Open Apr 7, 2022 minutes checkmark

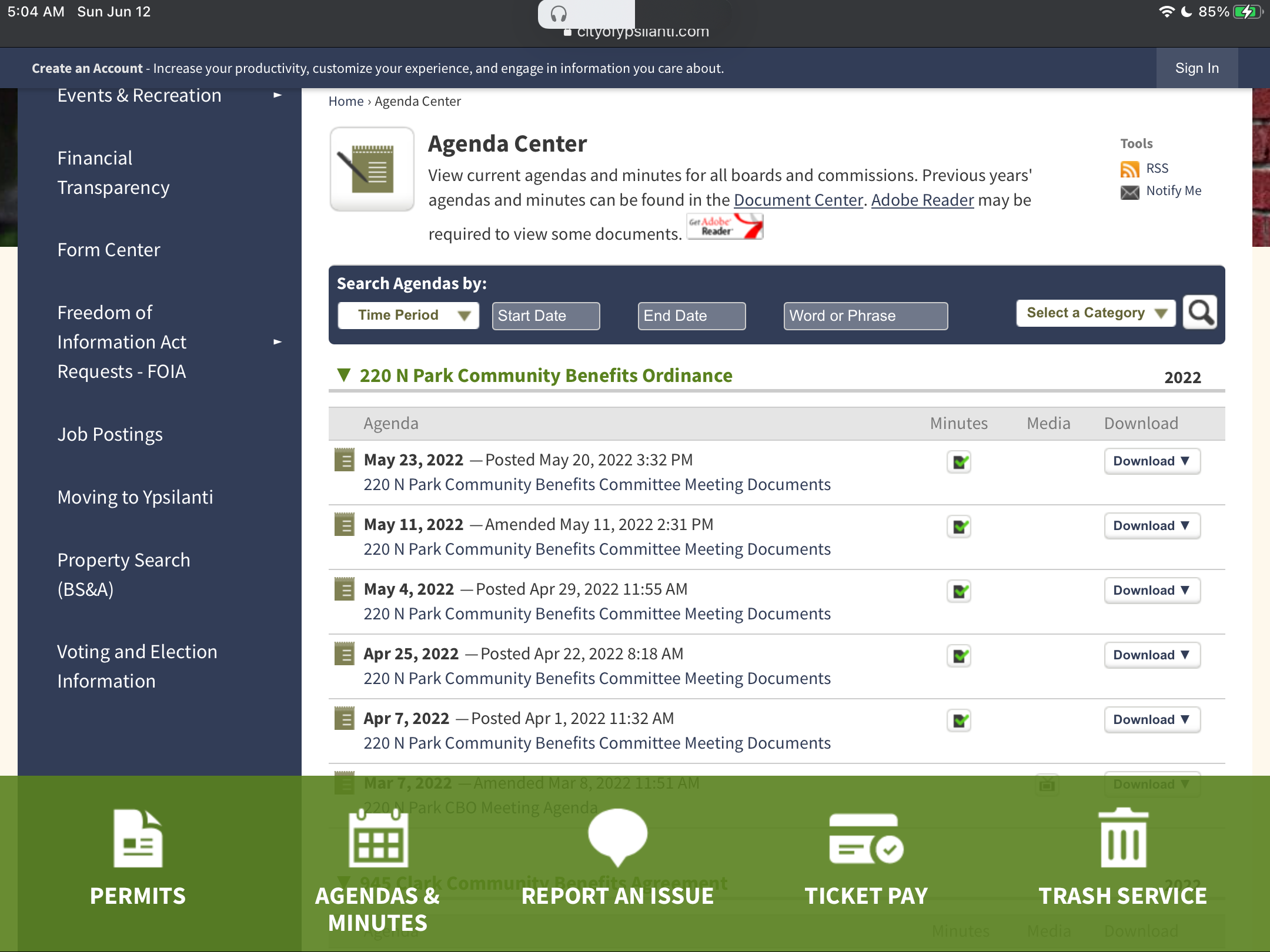tap(959, 720)
